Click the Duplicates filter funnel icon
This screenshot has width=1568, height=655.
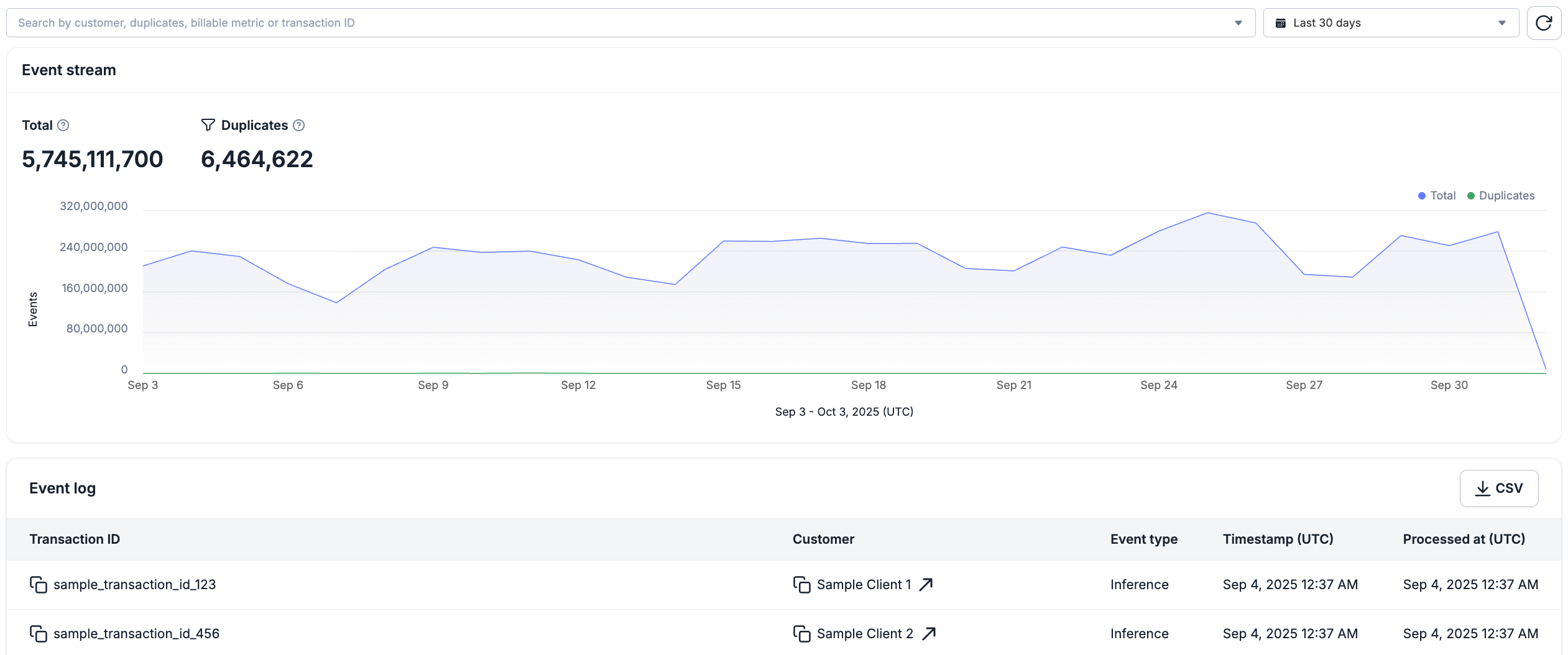208,125
